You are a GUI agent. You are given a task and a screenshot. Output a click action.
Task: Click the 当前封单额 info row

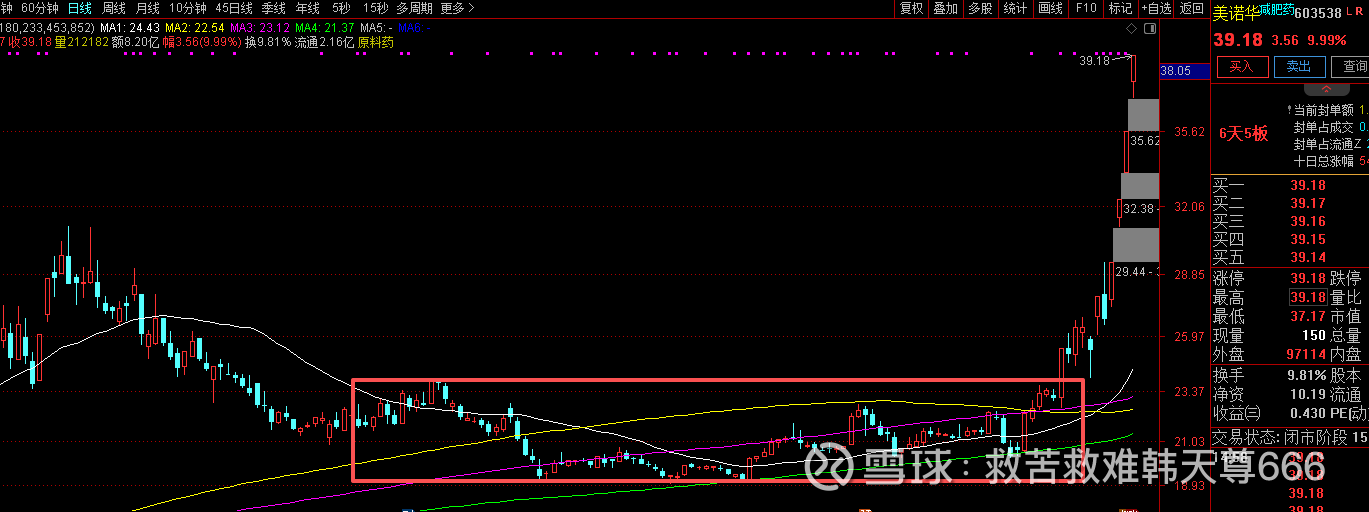[x=1330, y=110]
